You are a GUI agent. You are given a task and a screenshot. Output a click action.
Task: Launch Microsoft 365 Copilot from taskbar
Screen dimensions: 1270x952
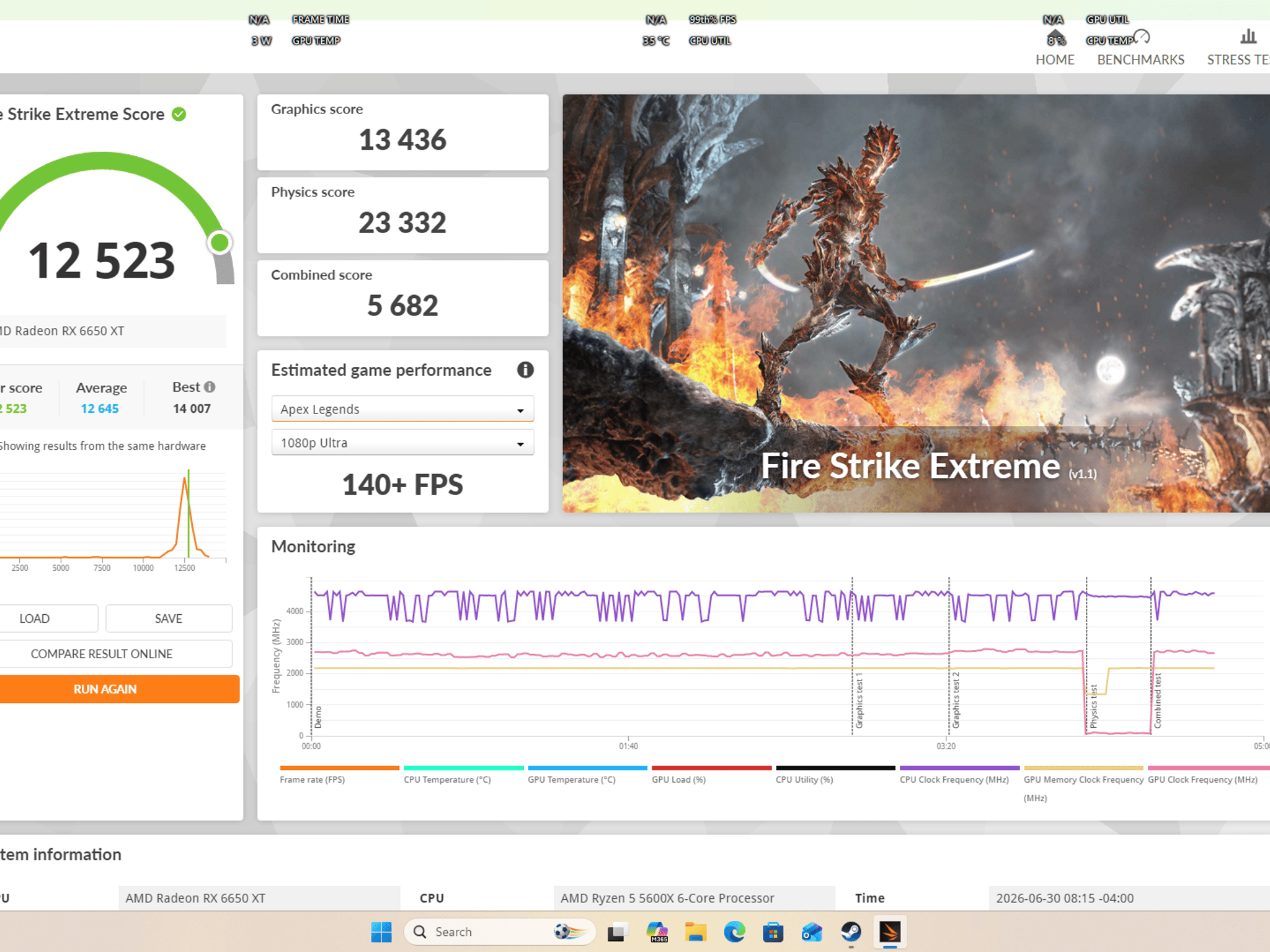pyautogui.click(x=657, y=932)
